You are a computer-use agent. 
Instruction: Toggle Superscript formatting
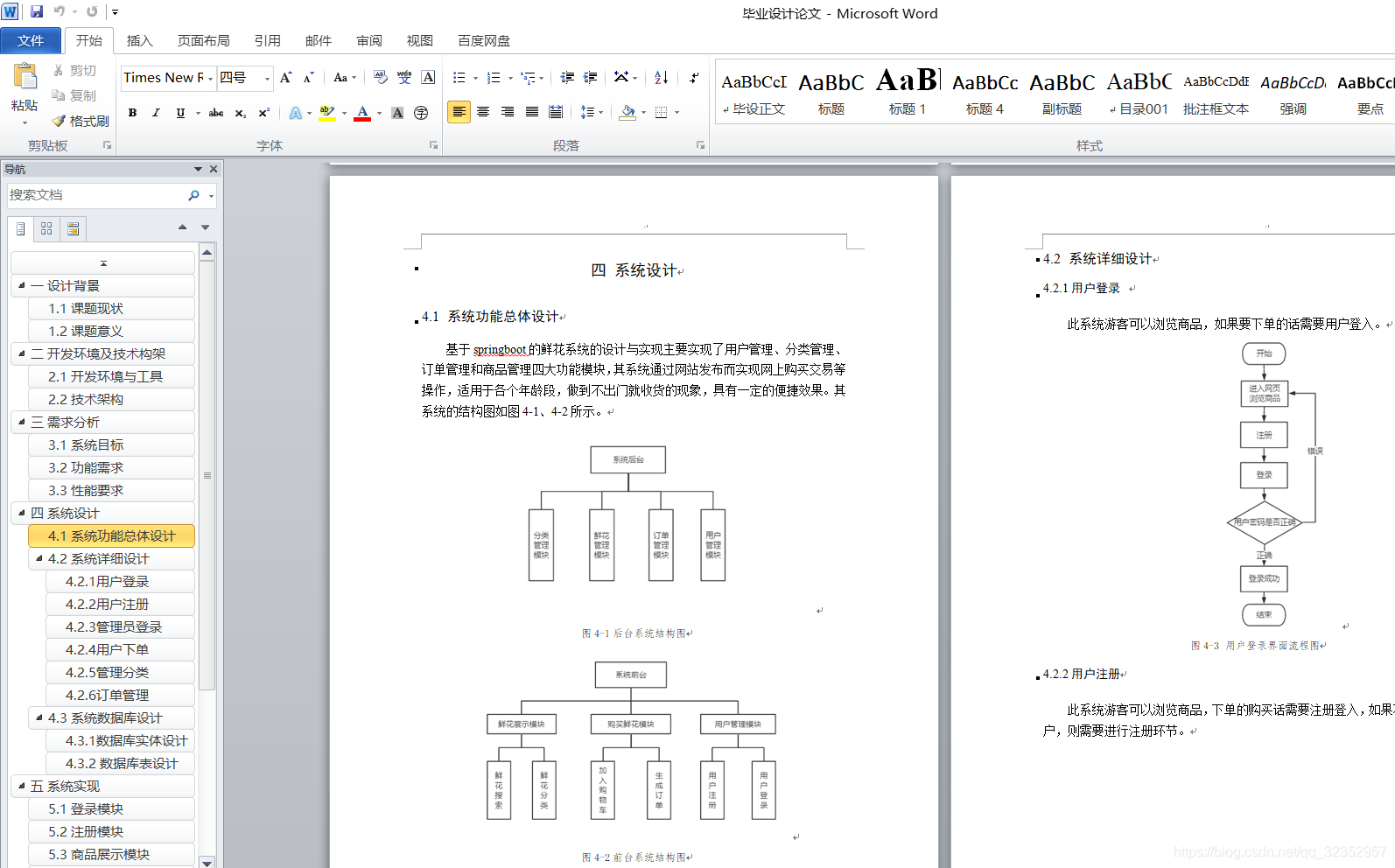(263, 113)
